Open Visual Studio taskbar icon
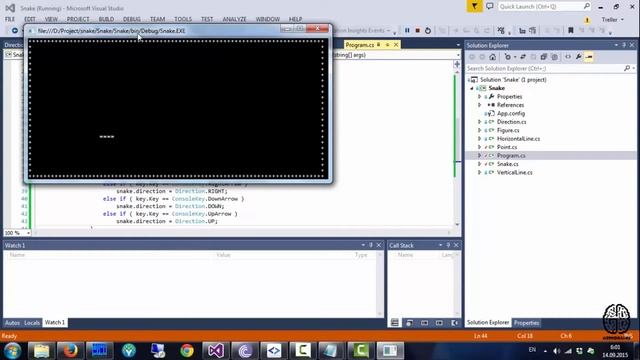Viewport: 640px width, 360px height. [x=216, y=351]
